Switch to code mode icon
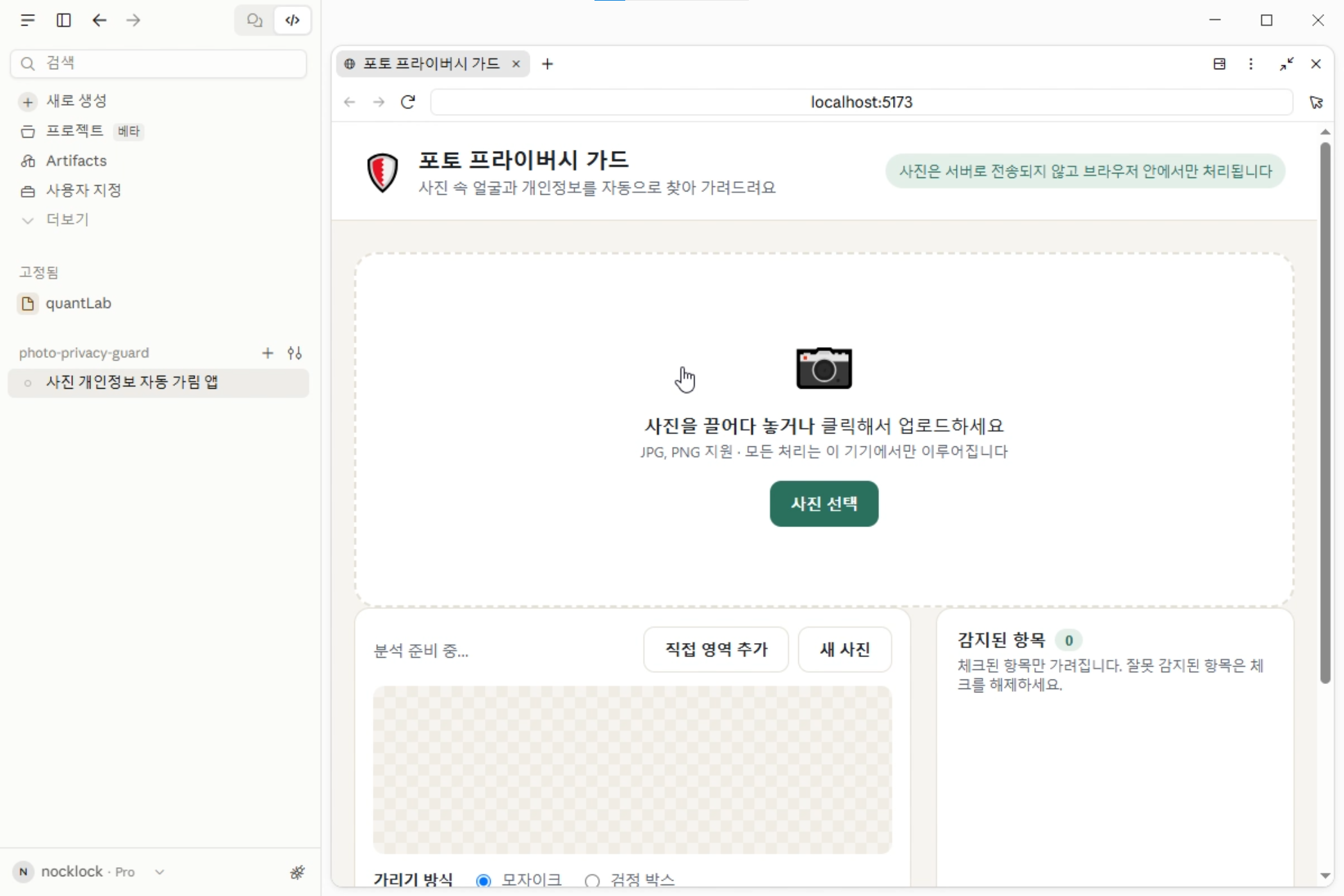The width and height of the screenshot is (1344, 896). point(293,20)
